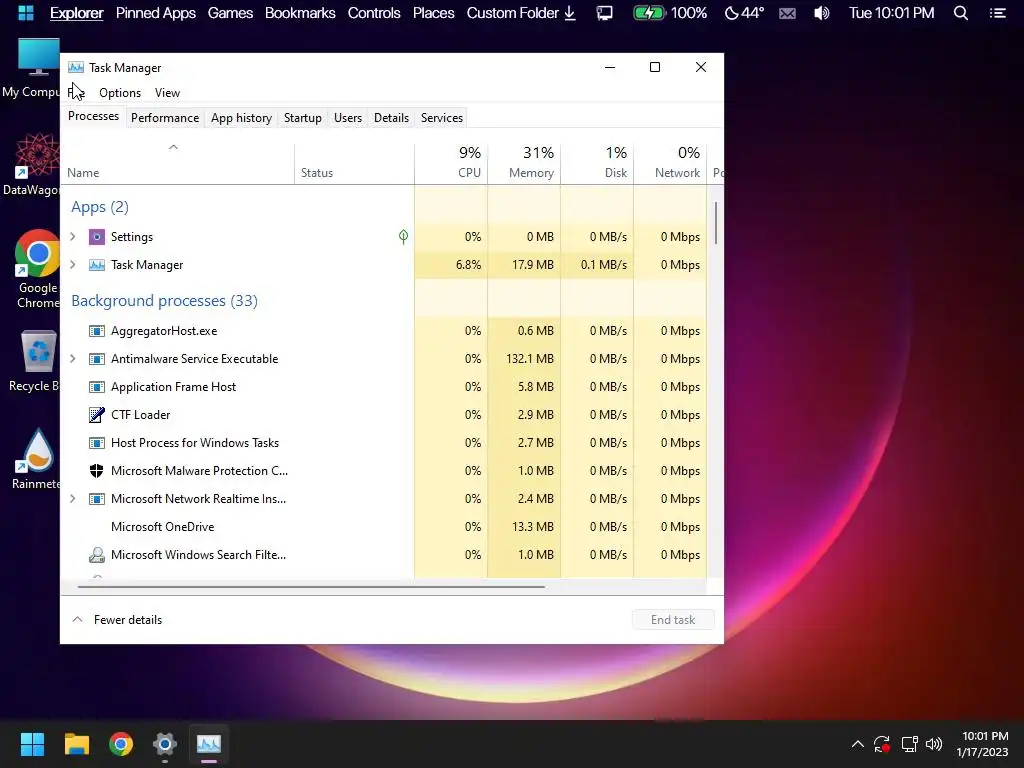Click the Settings app icon in process list
This screenshot has height=768, width=1024.
pos(97,237)
